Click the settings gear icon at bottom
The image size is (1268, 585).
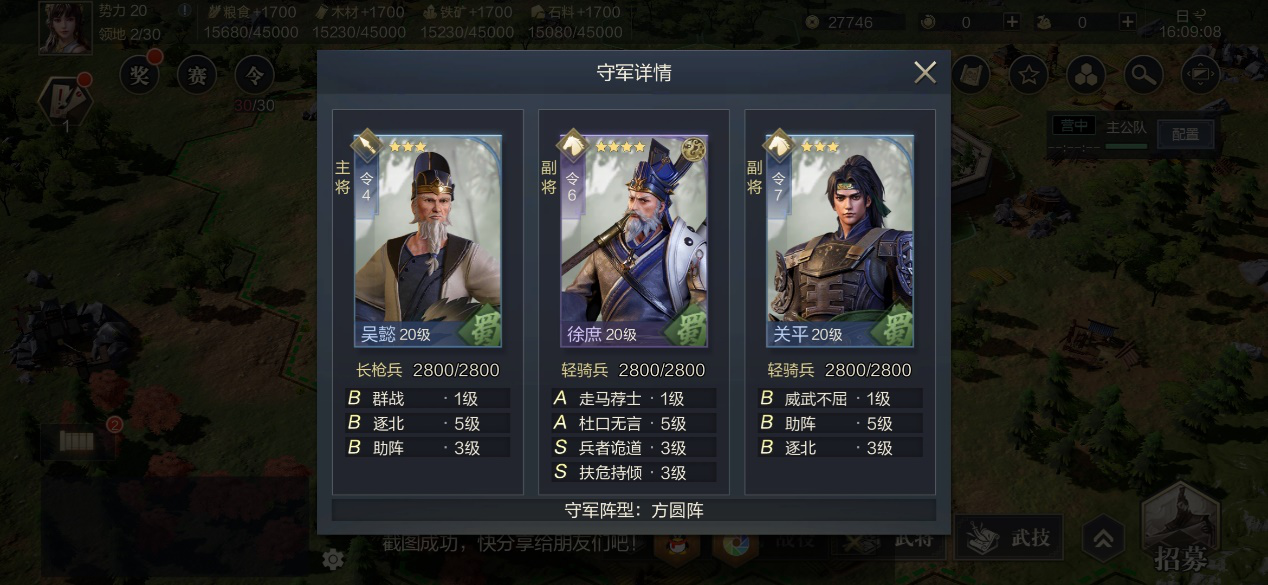tap(333, 559)
